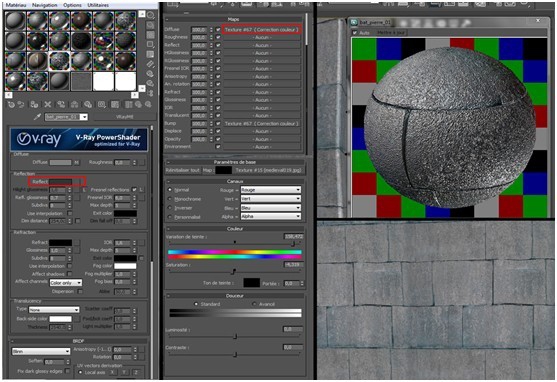The width and height of the screenshot is (557, 382).
Task: Toggle Show Map in Viewport icon
Action: tap(115, 104)
